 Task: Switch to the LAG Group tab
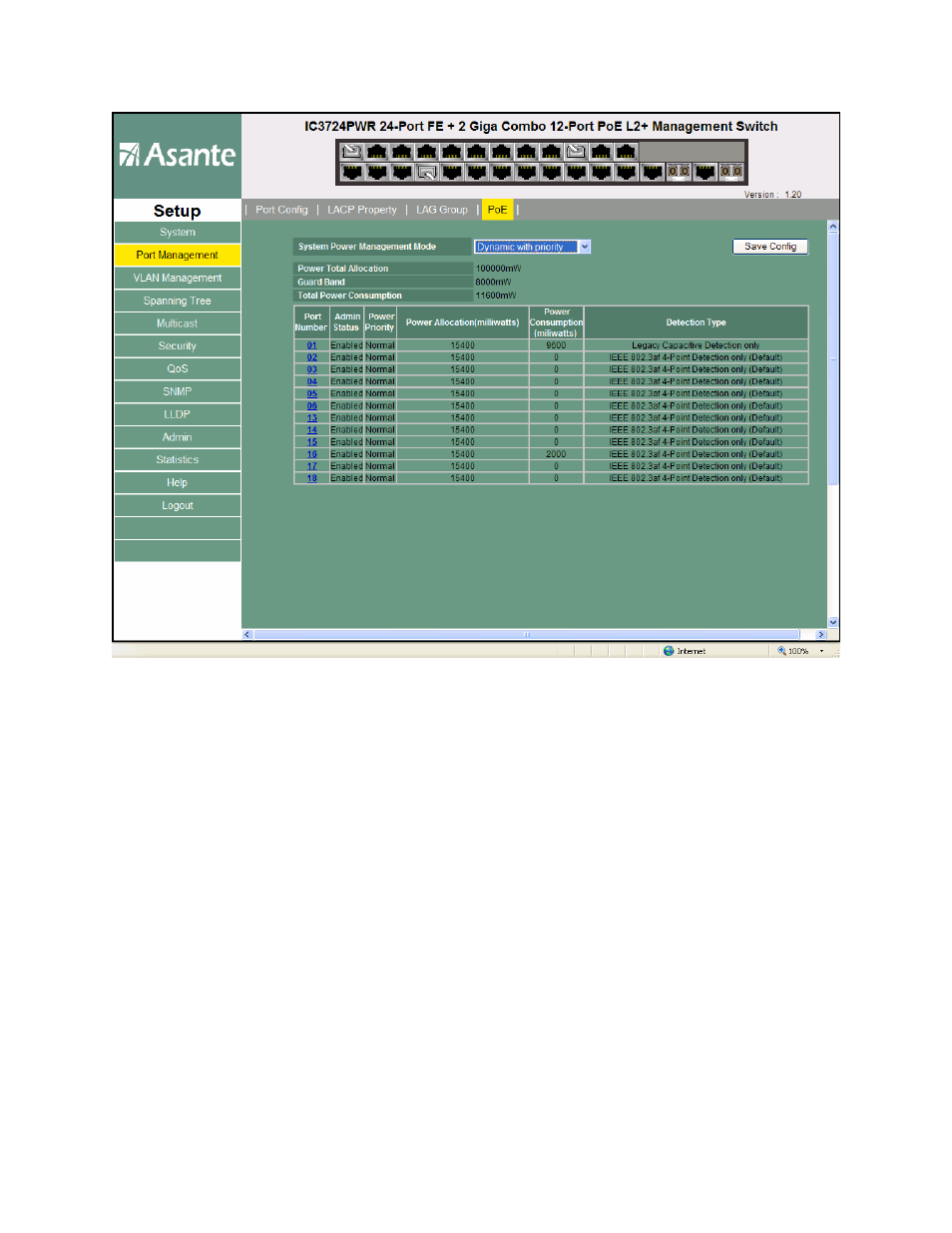442,210
